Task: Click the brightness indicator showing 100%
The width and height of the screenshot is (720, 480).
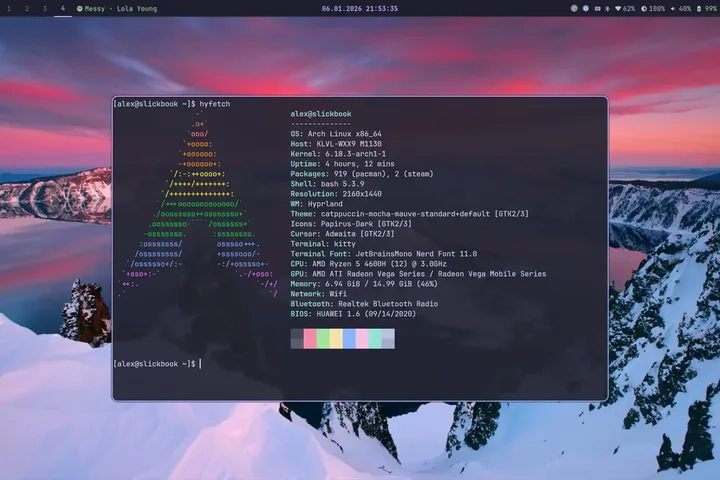Action: [653, 8]
